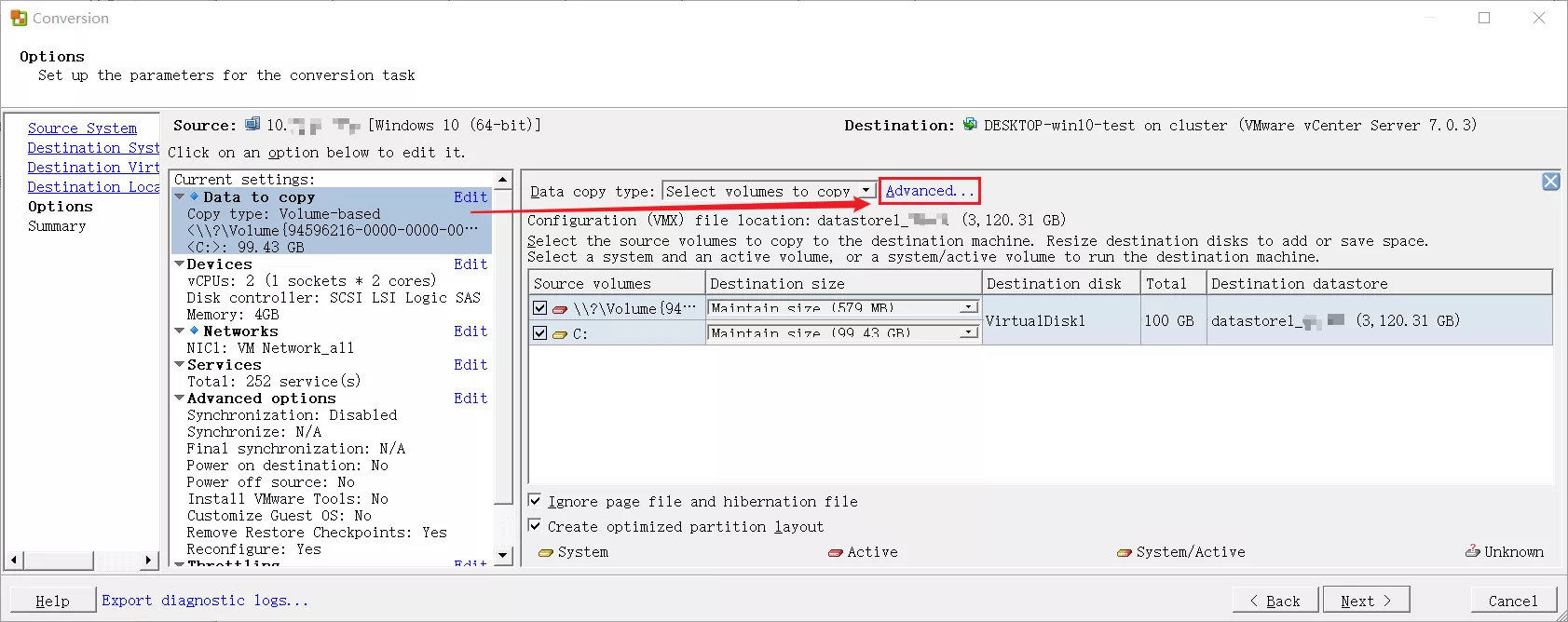Click the System/Active legend icon
The height and width of the screenshot is (622, 1568).
point(1125,552)
